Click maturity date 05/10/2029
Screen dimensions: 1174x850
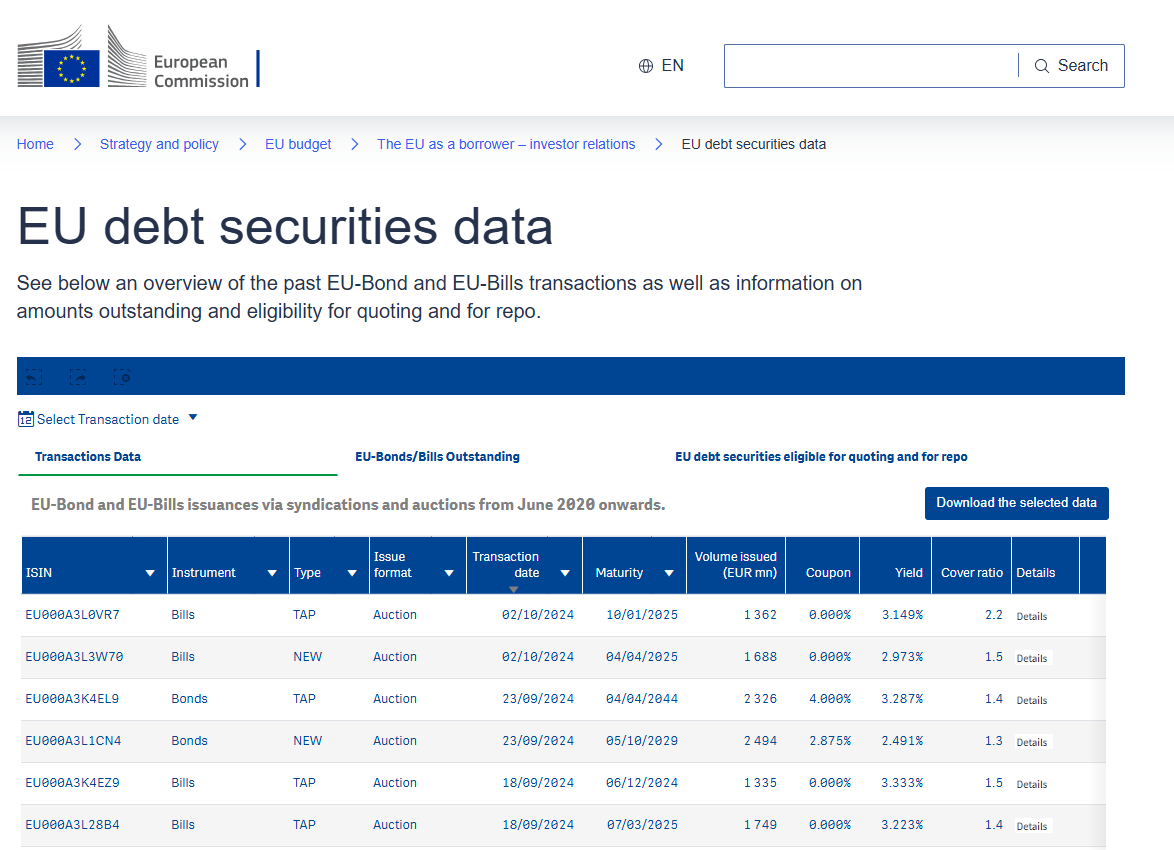pos(642,741)
